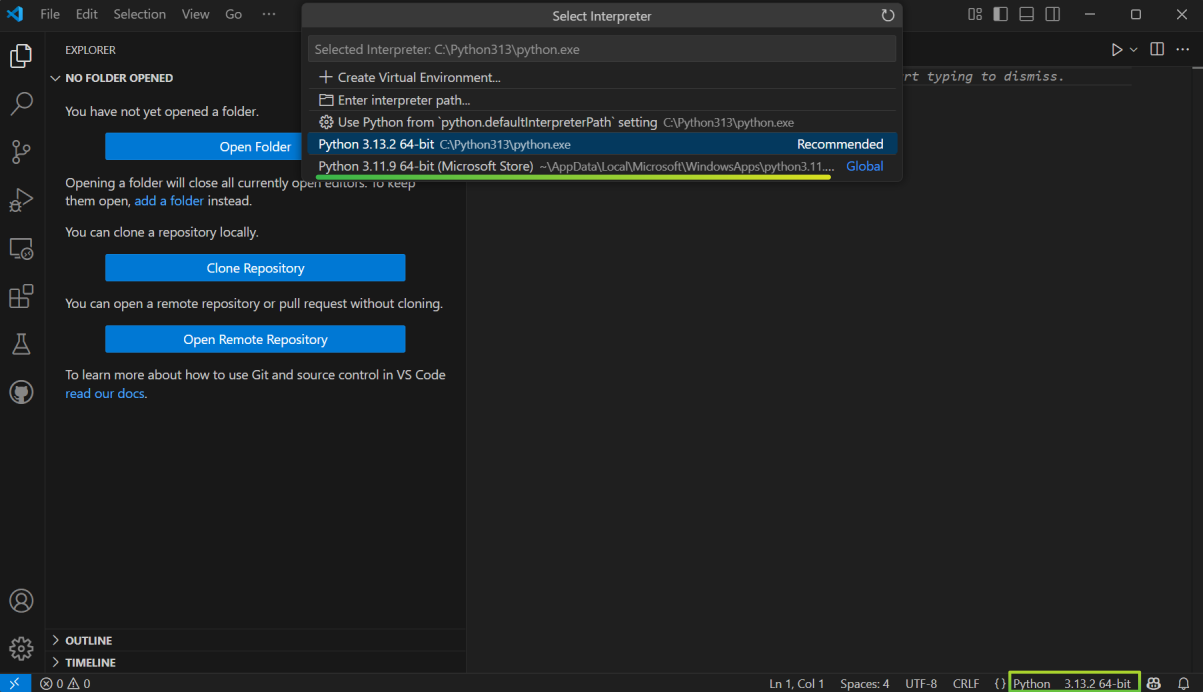Open the Run and Debug view icon
Image resolution: width=1203 pixels, height=692 pixels.
tap(21, 199)
